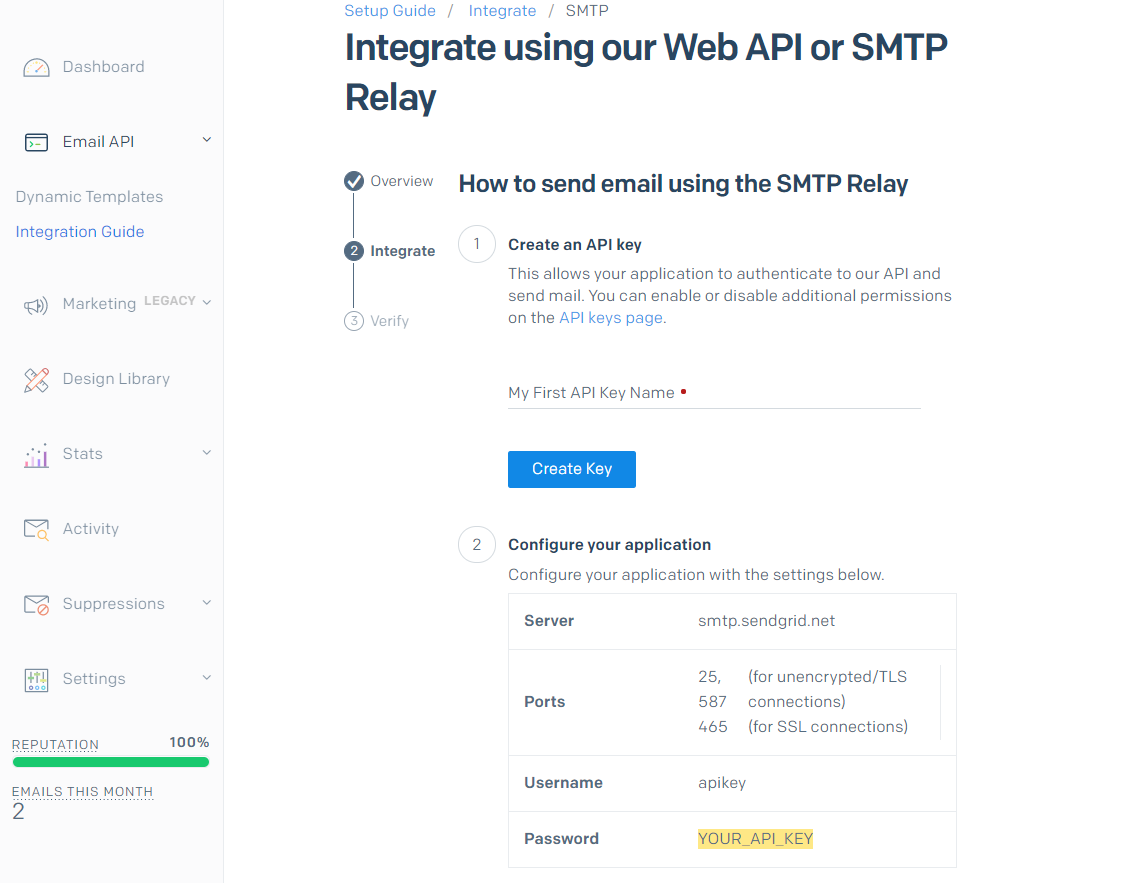The width and height of the screenshot is (1126, 883).
Task: Focus the My First API Key Name field
Action: pyautogui.click(x=714, y=393)
